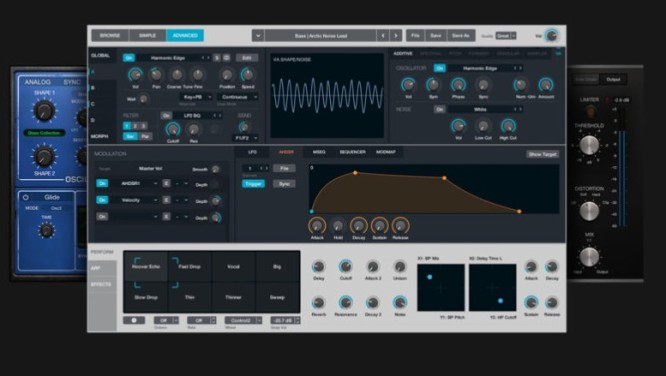
Task: Open the F1/F2 send dropdown
Action: [x=246, y=138]
